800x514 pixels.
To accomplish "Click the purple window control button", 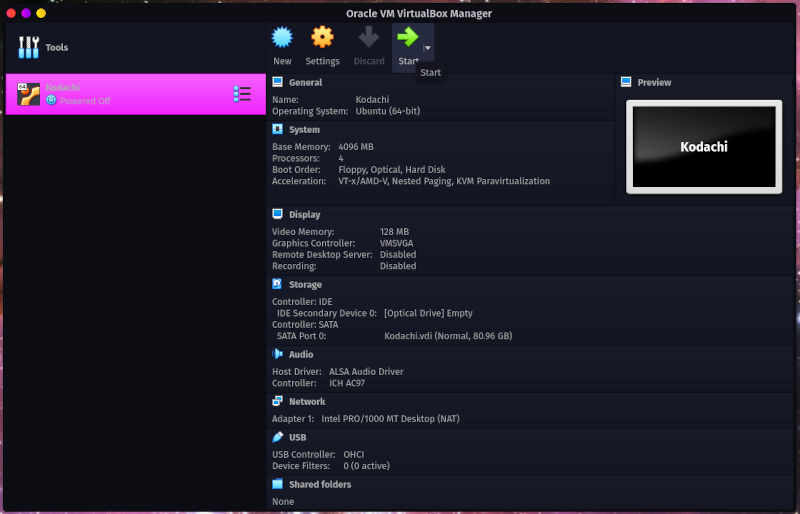I will tap(26, 13).
